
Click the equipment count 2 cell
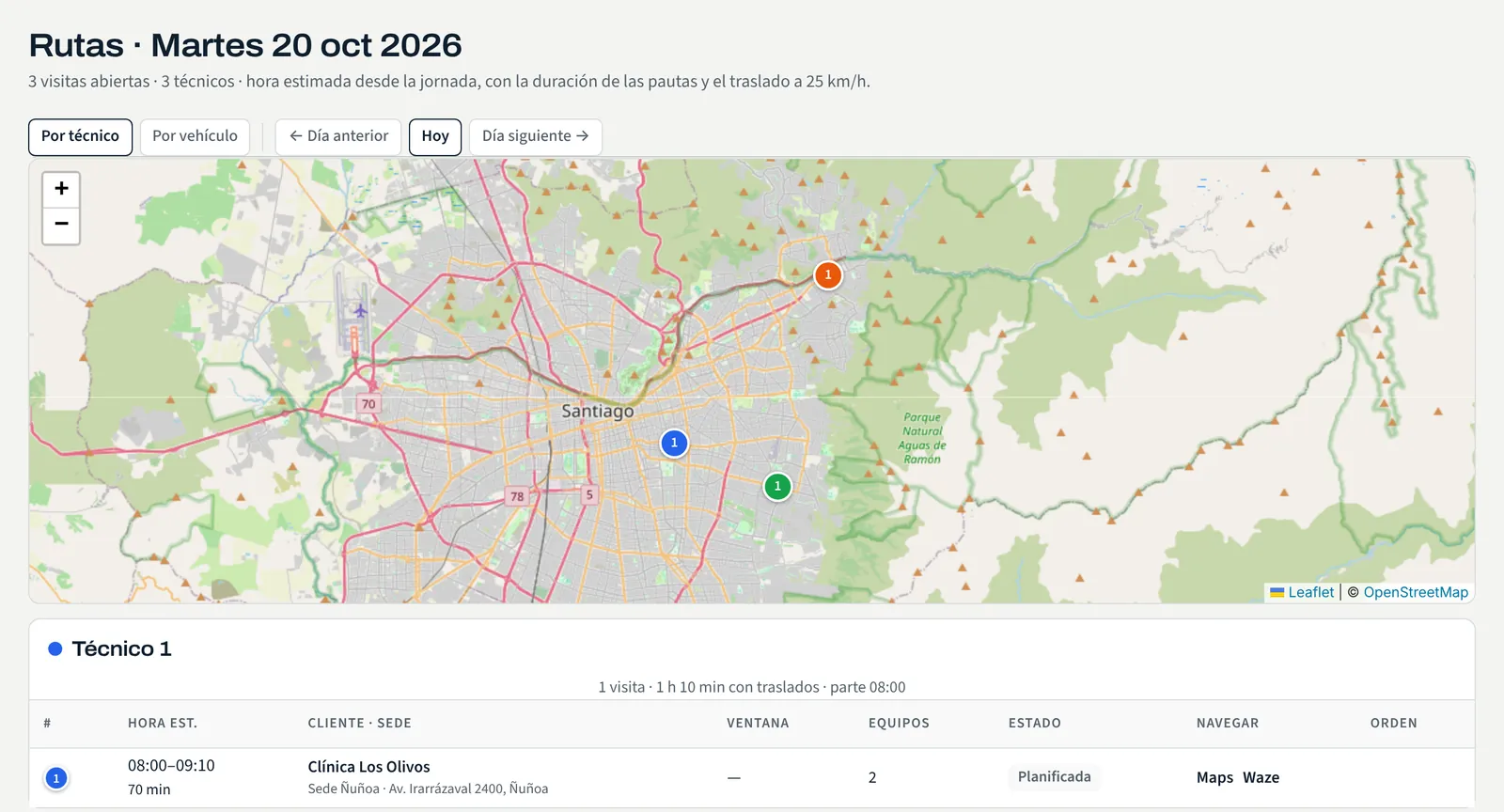pyautogui.click(x=872, y=777)
